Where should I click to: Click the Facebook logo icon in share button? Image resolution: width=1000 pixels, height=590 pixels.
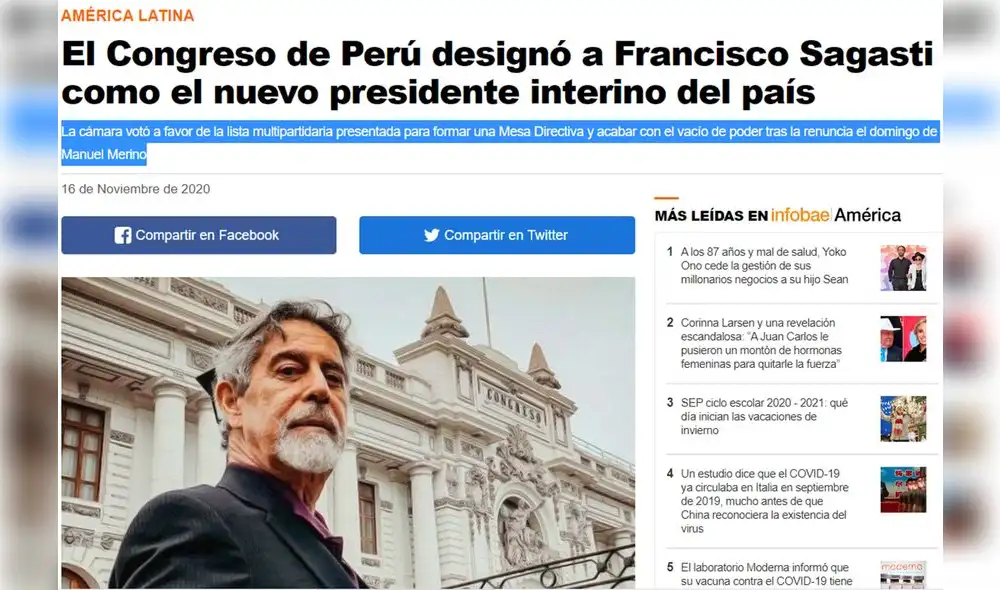[x=123, y=235]
